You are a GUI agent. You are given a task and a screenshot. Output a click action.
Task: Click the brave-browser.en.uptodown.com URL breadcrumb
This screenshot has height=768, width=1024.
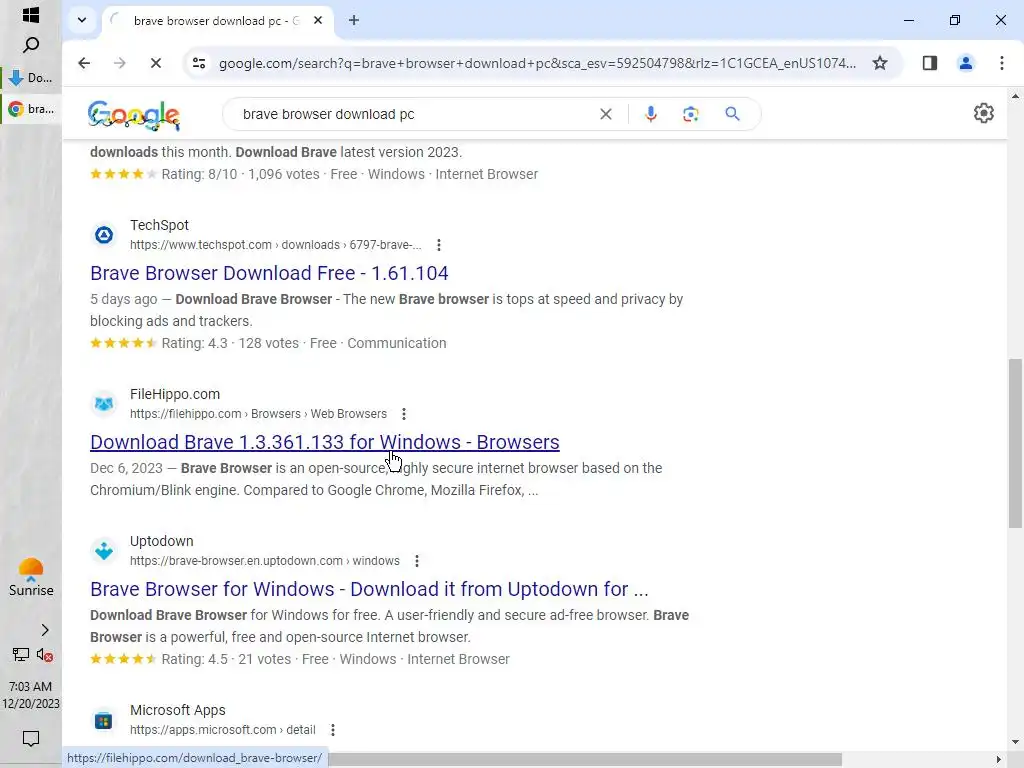(264, 561)
